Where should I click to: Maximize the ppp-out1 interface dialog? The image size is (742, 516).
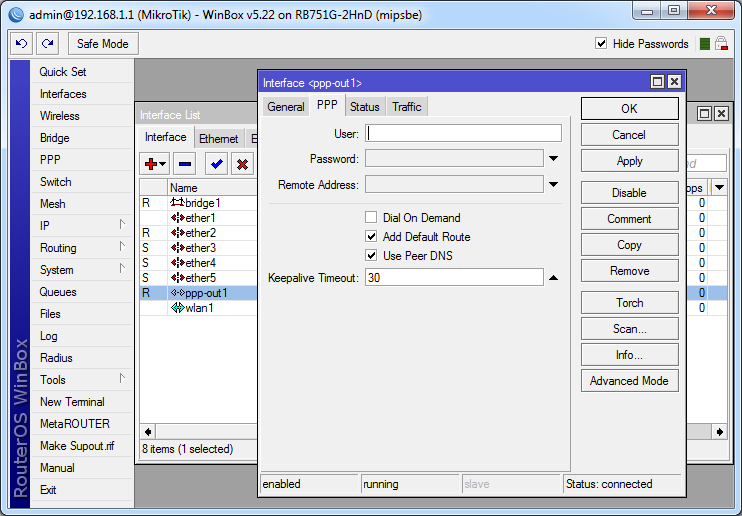coord(657,82)
